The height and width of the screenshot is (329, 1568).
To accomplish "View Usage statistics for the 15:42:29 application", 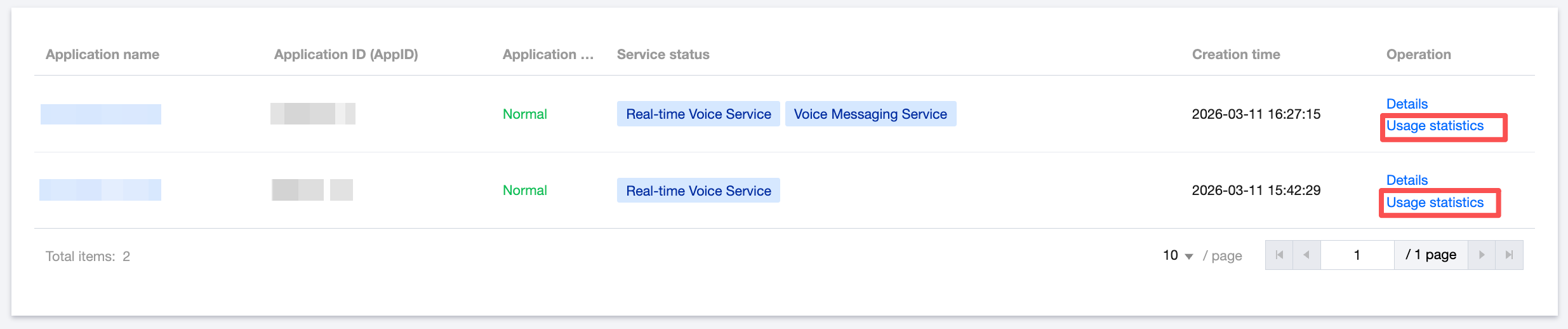I will (1435, 203).
